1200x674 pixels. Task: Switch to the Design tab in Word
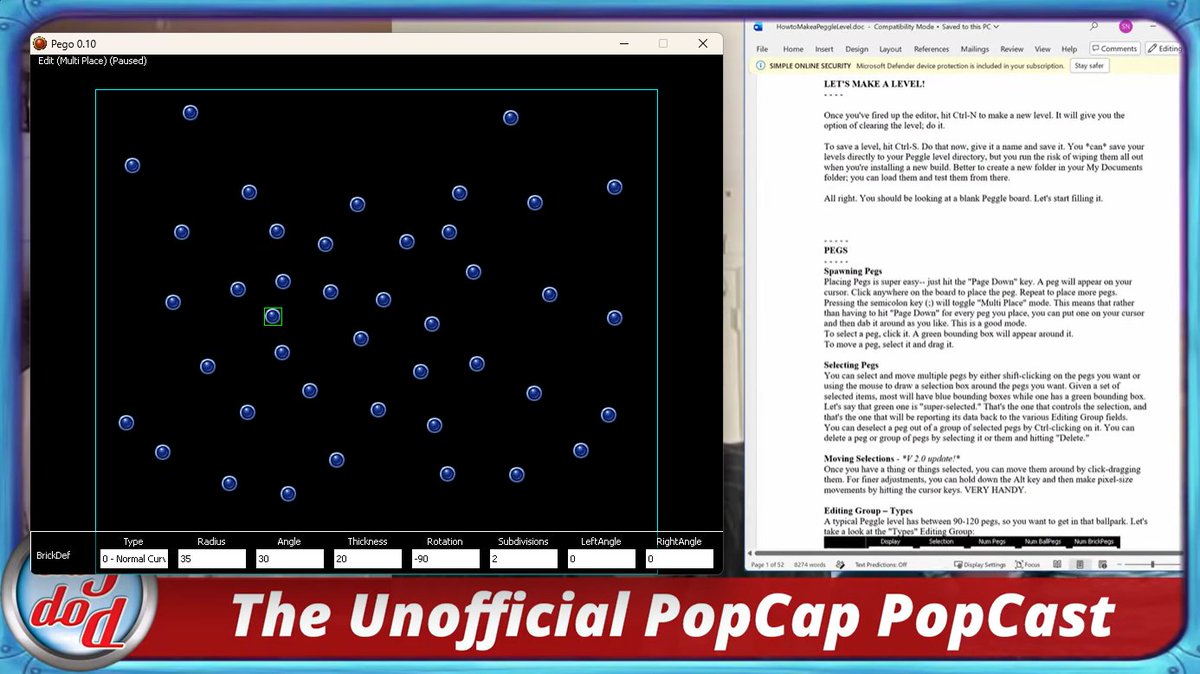pyautogui.click(x=857, y=49)
